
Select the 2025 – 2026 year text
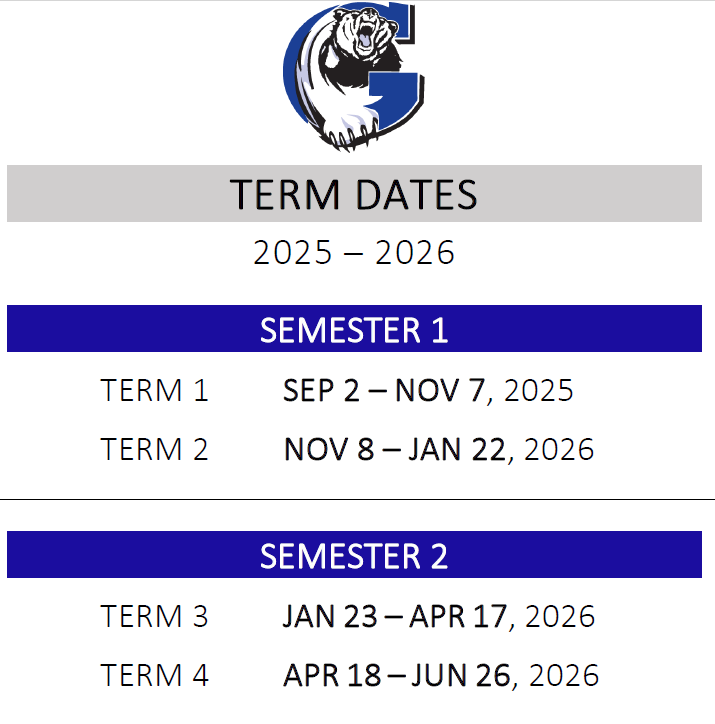[354, 253]
